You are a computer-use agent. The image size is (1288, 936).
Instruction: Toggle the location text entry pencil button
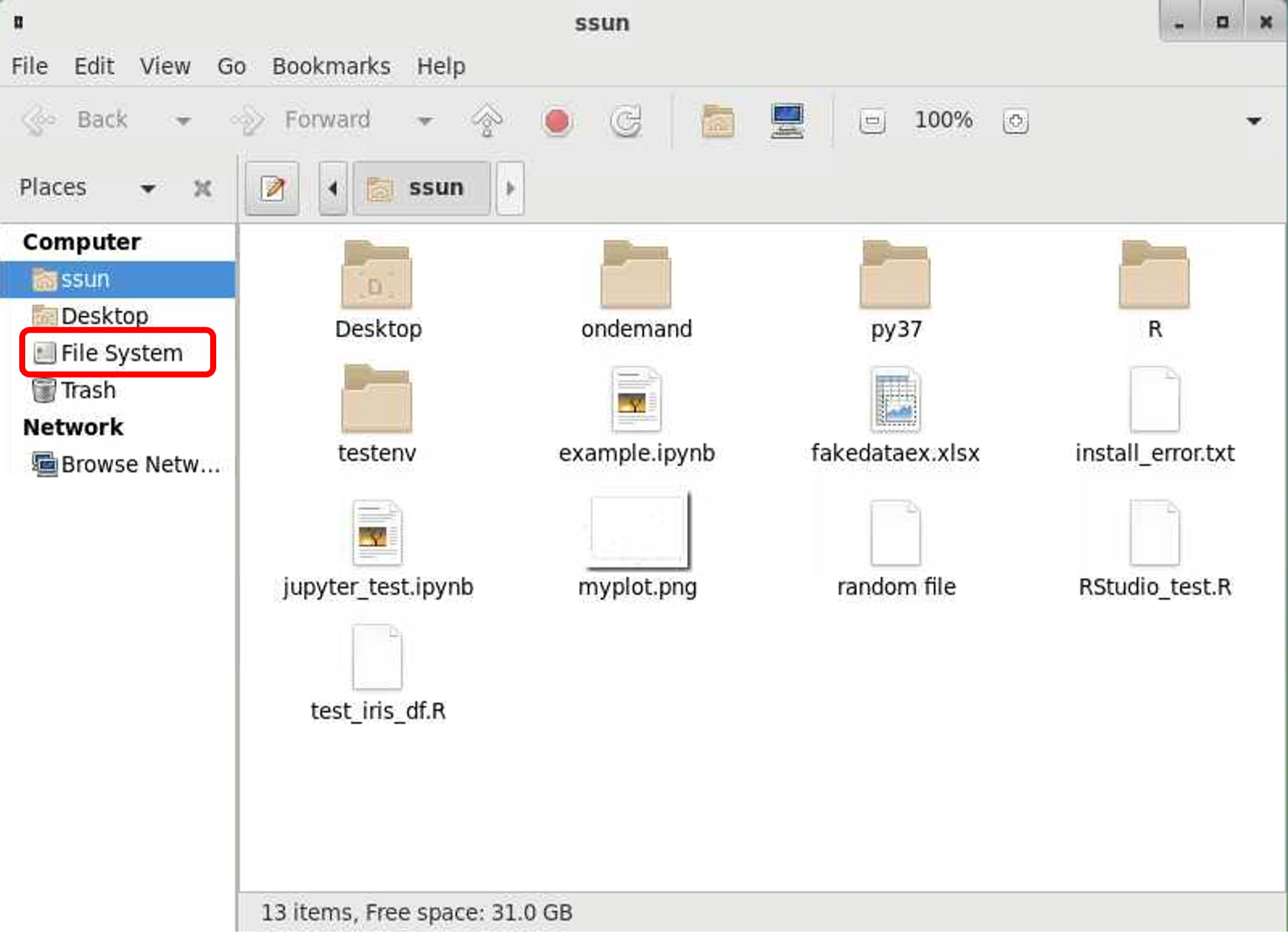pos(273,189)
